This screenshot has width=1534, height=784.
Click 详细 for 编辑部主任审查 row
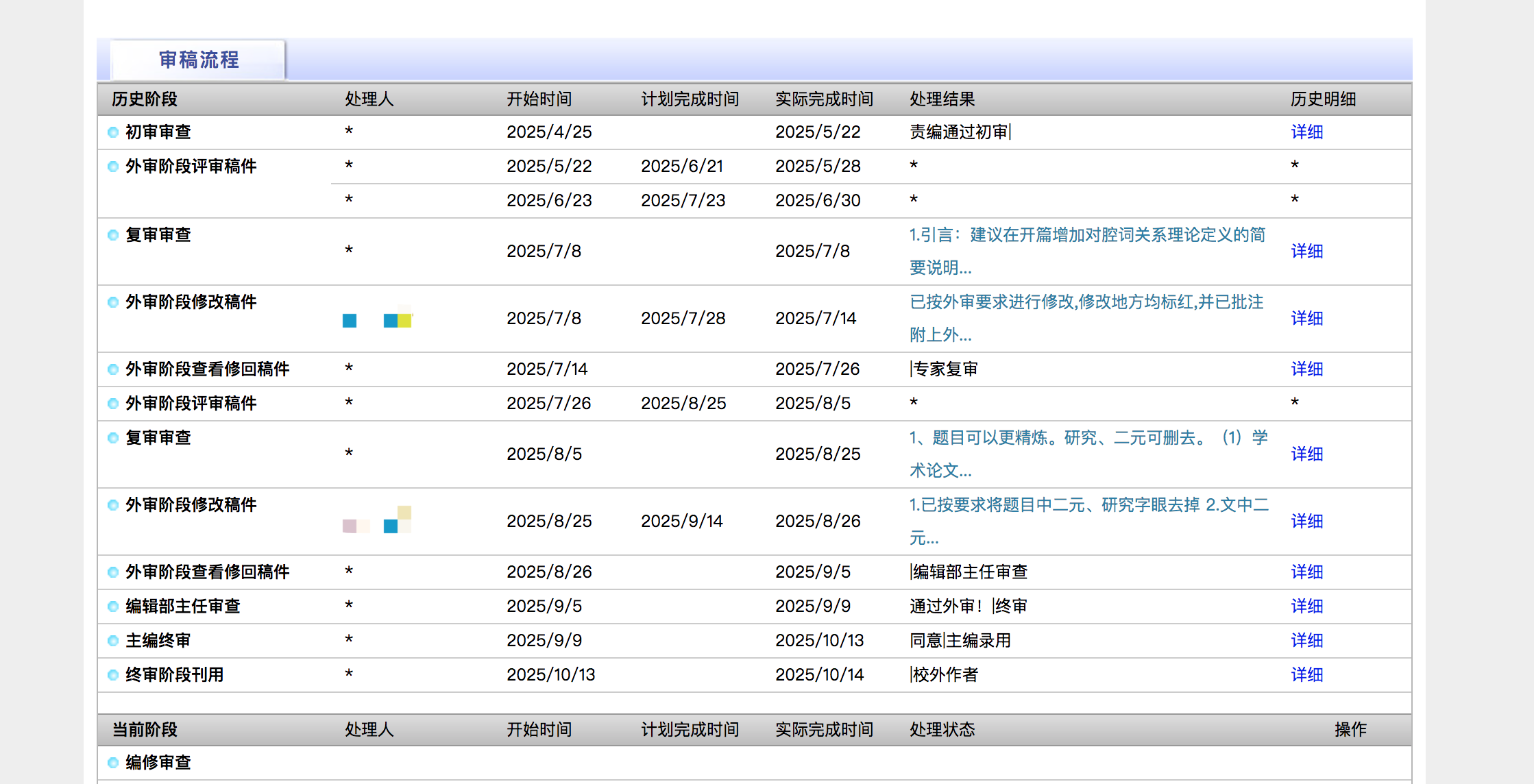tap(1306, 607)
